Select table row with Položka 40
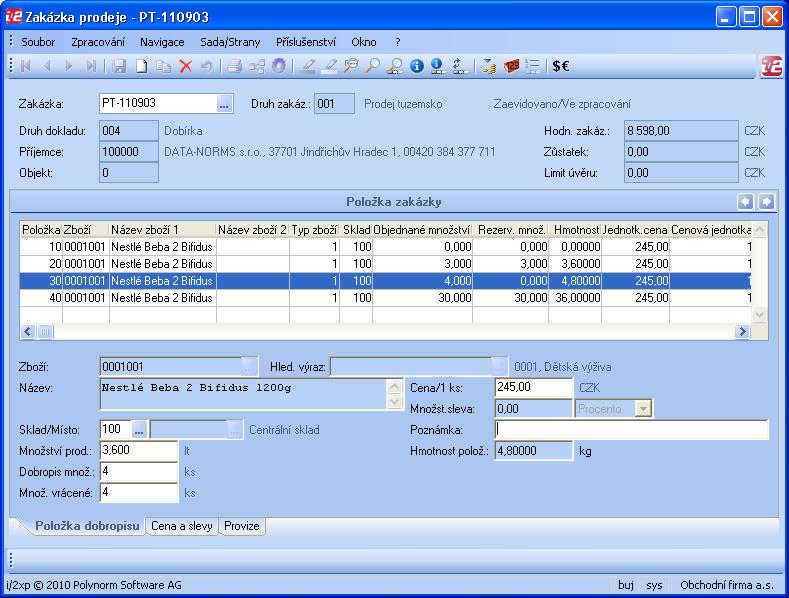 click(x=386, y=298)
